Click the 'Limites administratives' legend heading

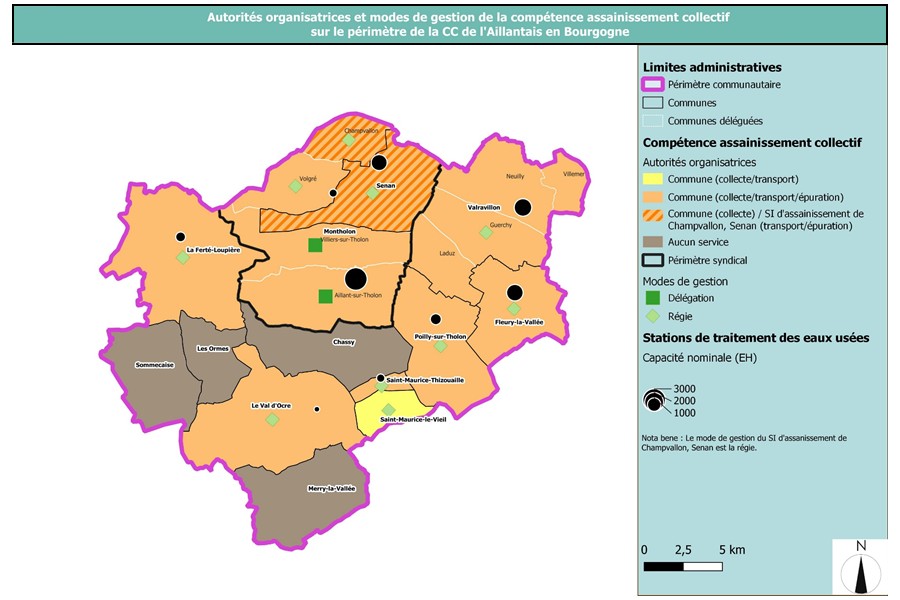(712, 67)
